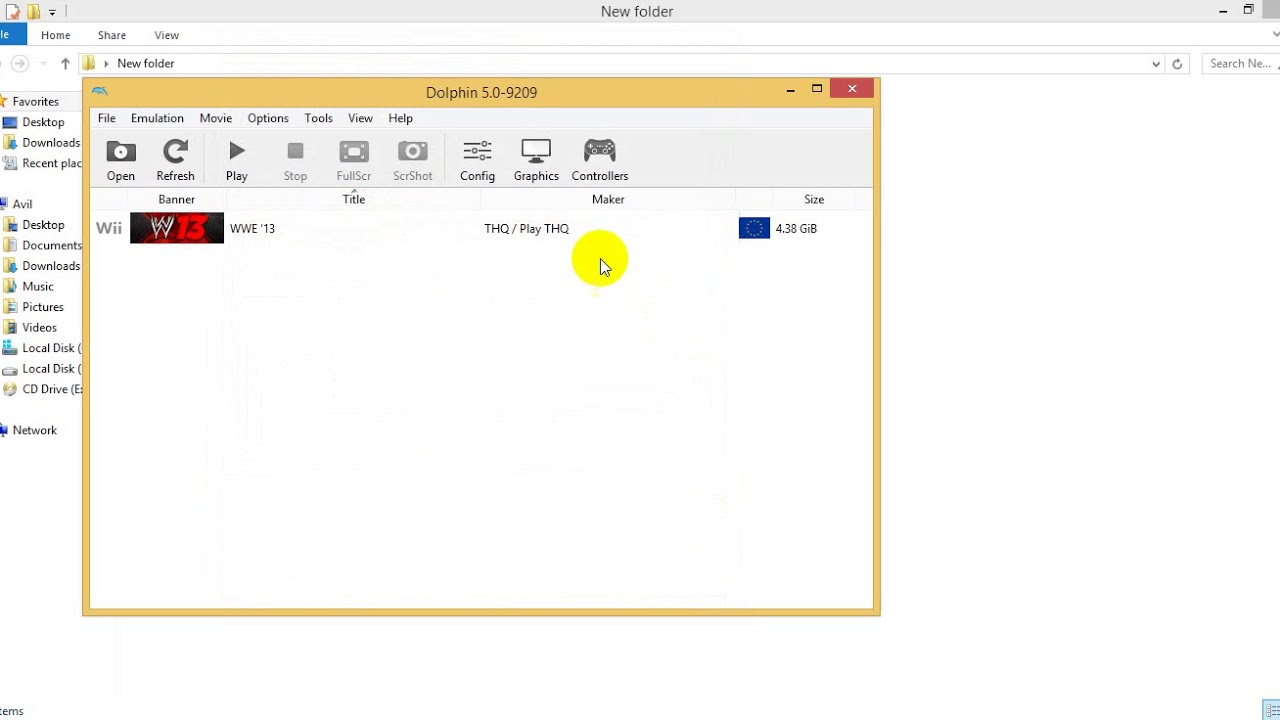The height and width of the screenshot is (720, 1280).
Task: Expand the address bar breadcrumb chevron
Action: pyautogui.click(x=106, y=64)
